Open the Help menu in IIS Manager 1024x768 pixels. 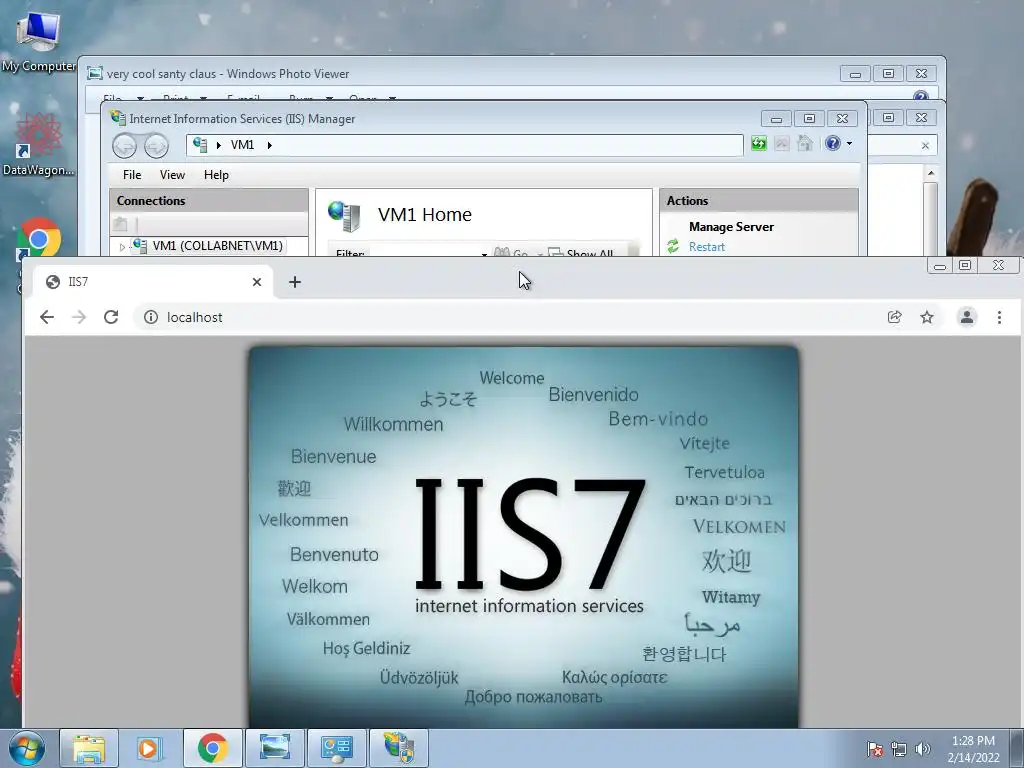pos(216,174)
